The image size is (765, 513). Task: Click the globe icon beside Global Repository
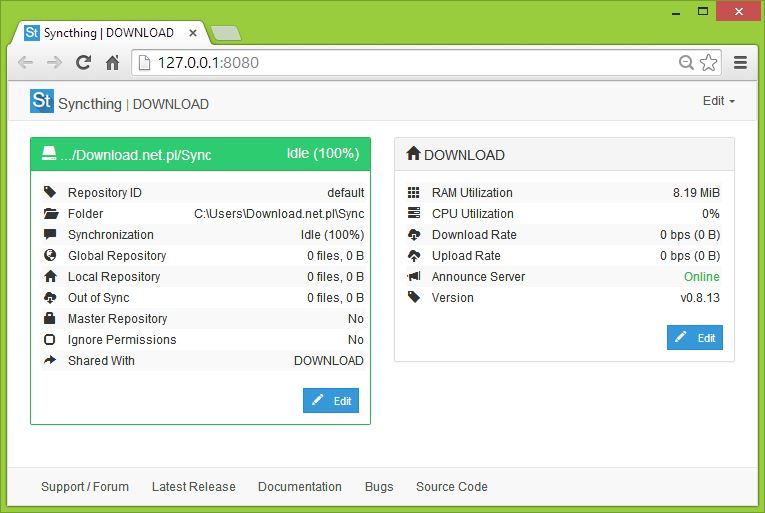coord(50,255)
